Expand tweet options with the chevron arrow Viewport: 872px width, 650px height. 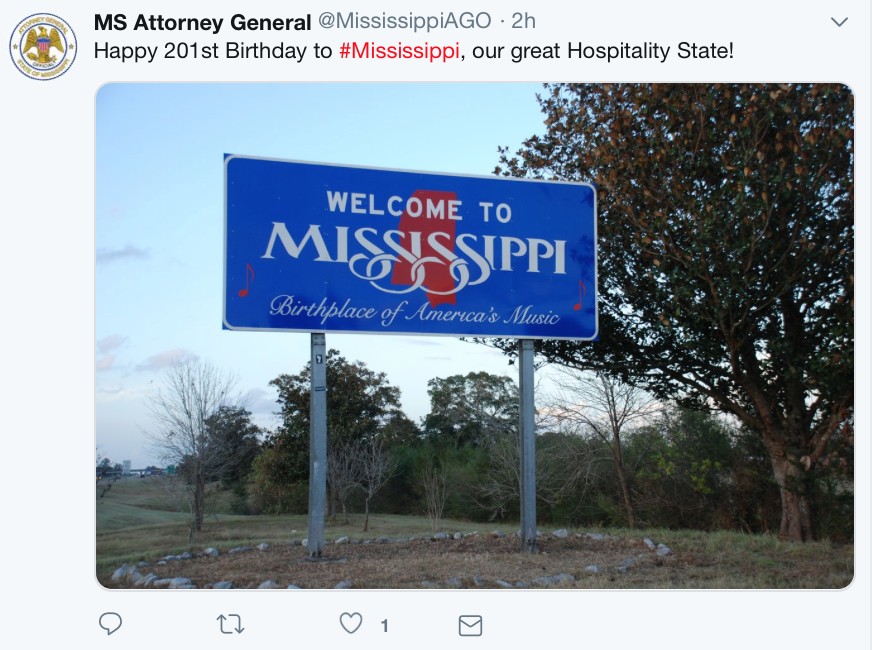click(x=839, y=22)
